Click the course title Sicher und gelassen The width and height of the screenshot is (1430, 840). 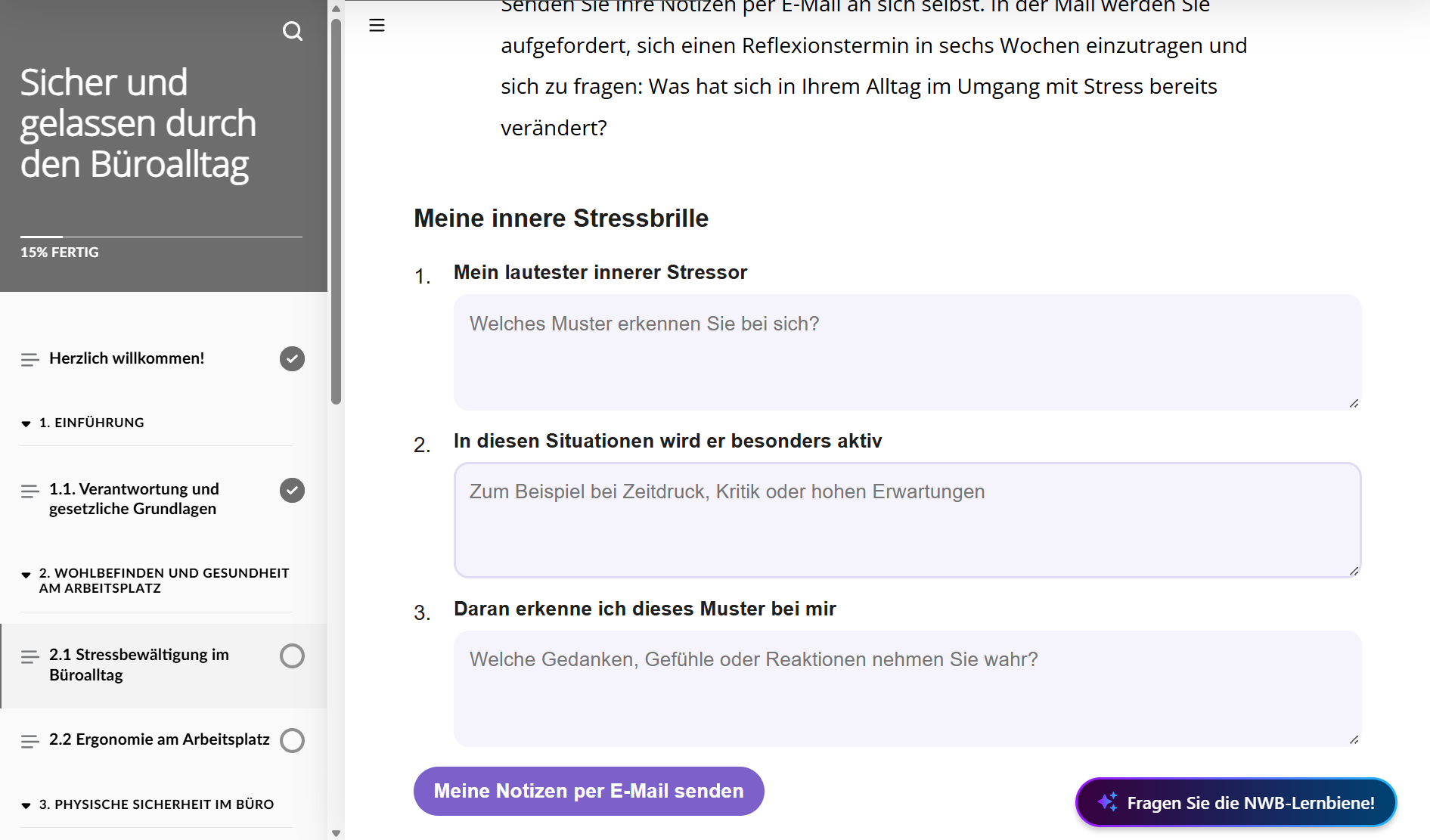point(138,124)
